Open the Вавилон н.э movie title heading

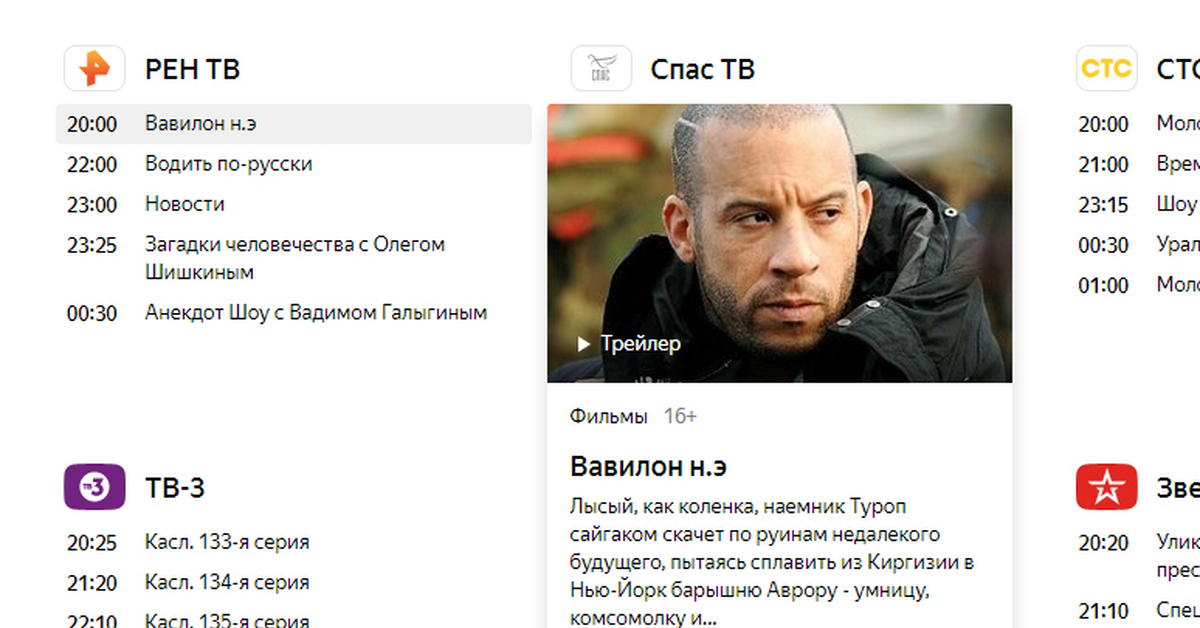648,466
